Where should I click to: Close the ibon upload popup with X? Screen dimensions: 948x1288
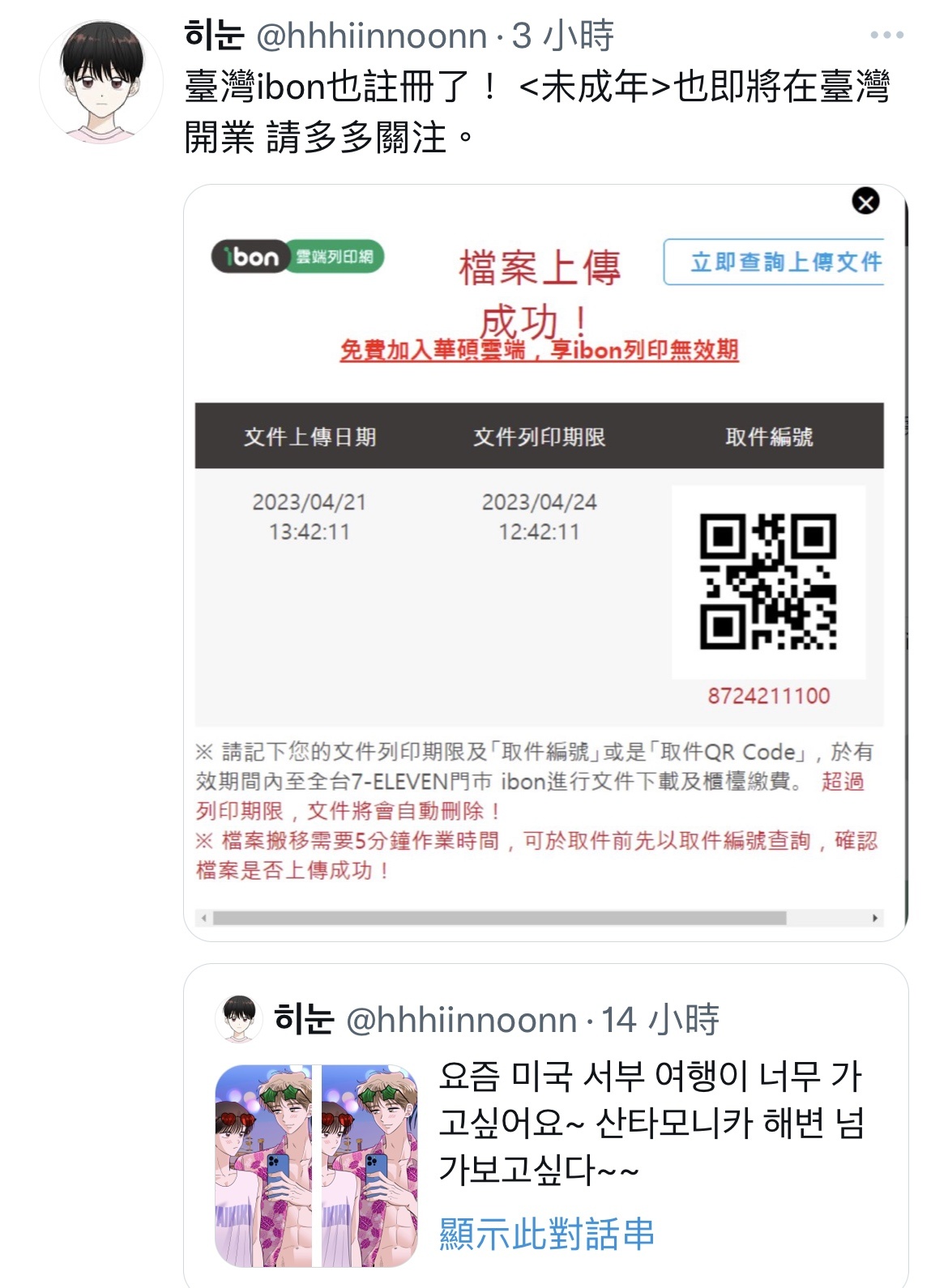[865, 201]
